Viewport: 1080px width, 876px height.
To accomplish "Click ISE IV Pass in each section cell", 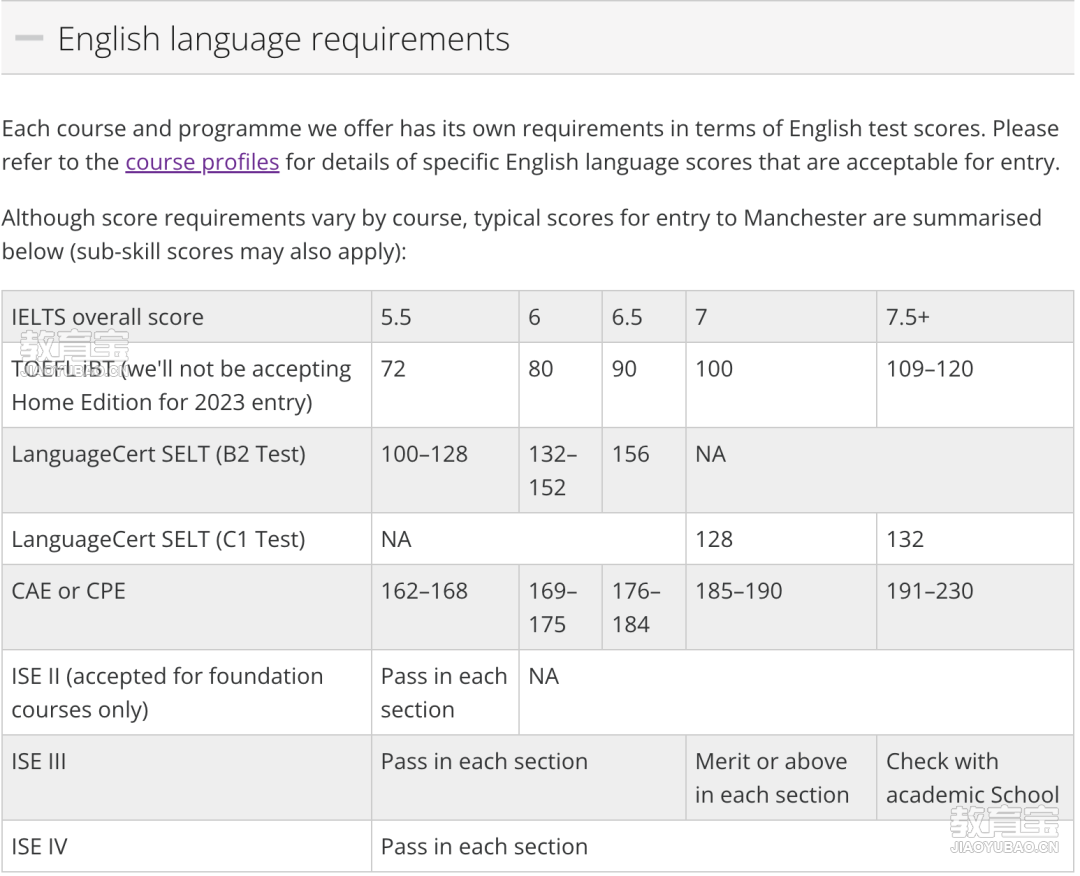I will (722, 846).
